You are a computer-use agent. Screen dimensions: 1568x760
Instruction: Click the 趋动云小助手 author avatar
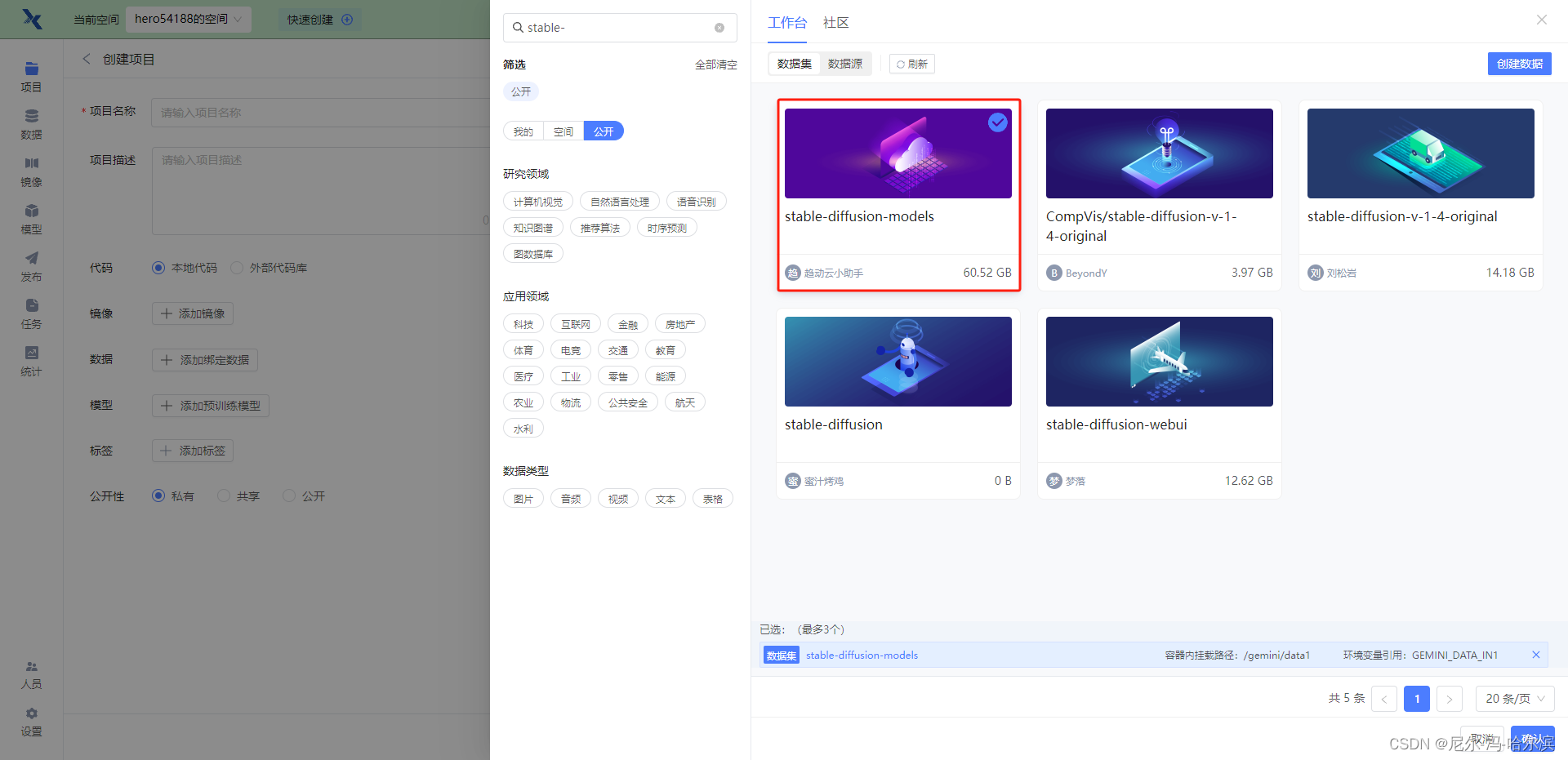[x=793, y=273]
